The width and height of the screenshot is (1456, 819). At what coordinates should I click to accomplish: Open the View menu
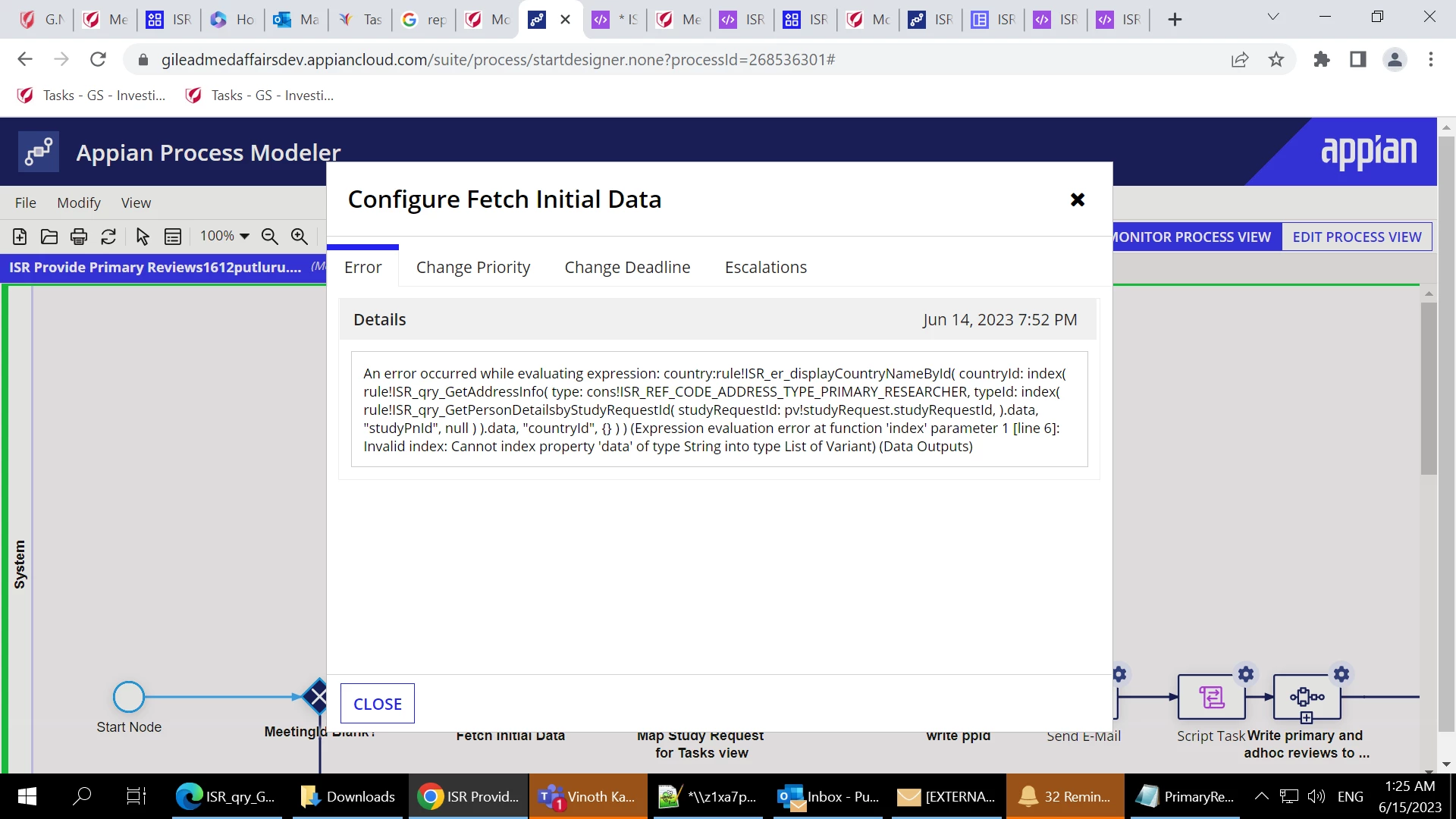[x=136, y=202]
